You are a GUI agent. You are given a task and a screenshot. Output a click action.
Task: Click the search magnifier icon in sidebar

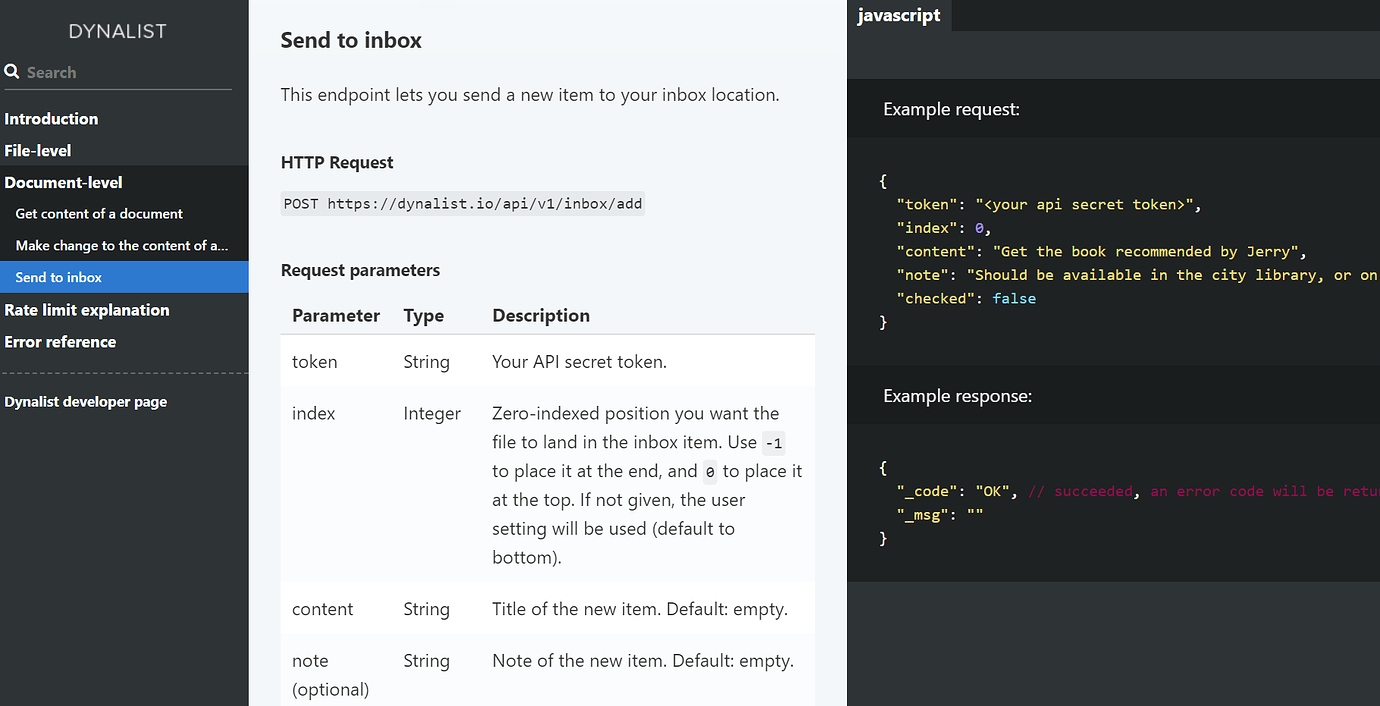11,71
